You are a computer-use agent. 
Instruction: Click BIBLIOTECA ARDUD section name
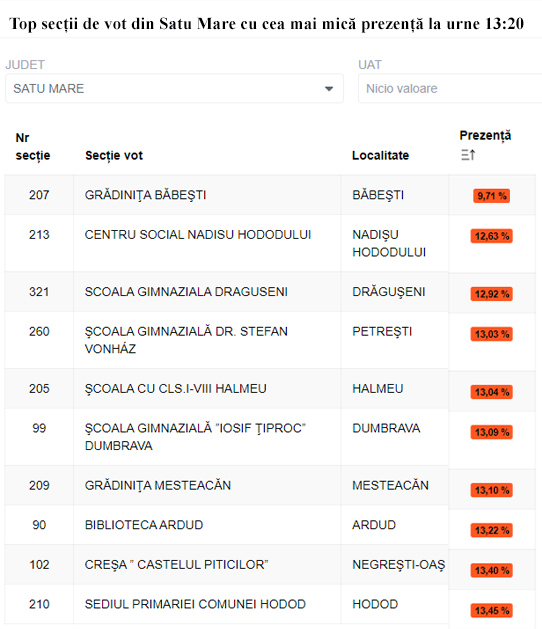pos(144,525)
